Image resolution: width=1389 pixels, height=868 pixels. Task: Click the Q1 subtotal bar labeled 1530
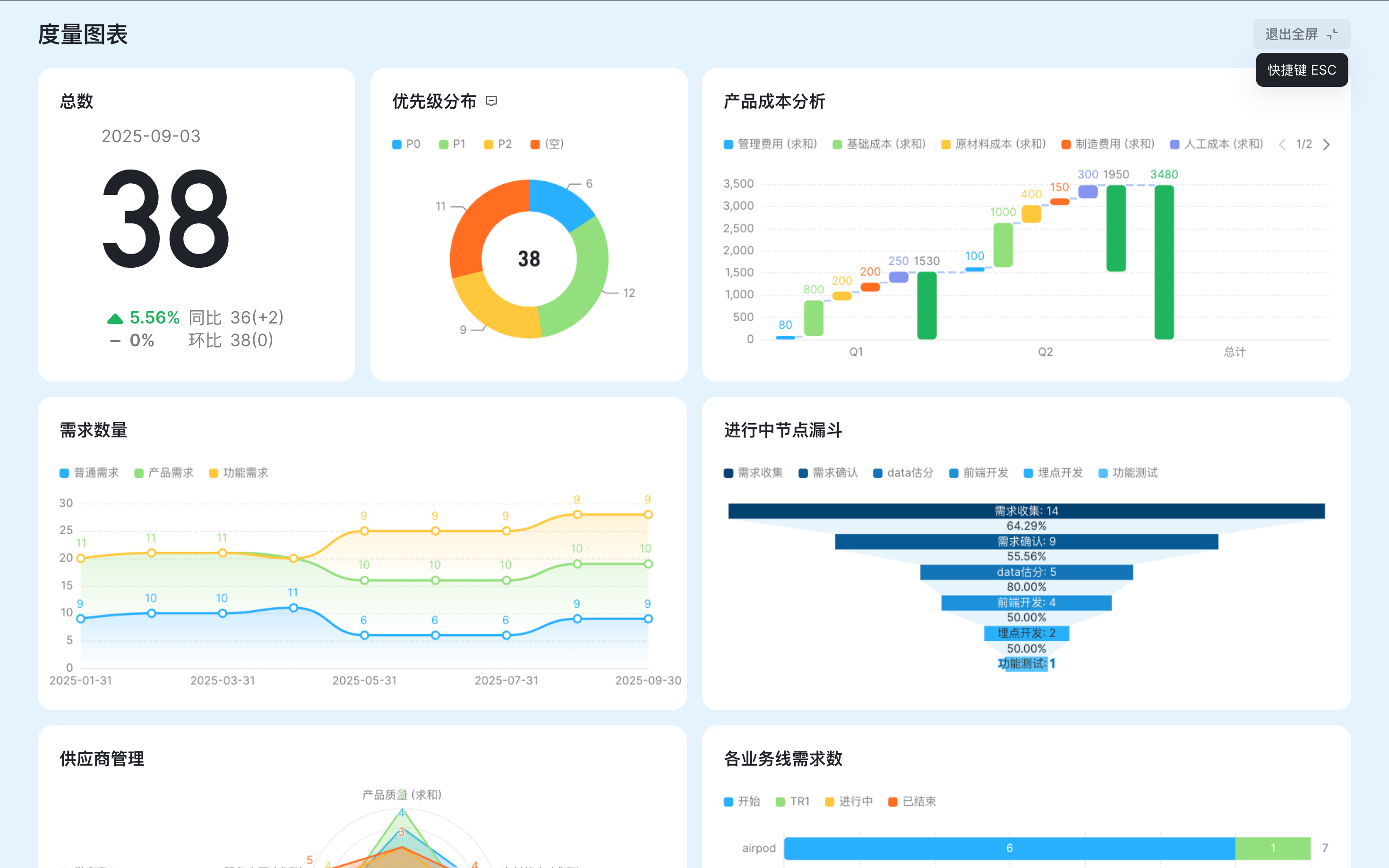(927, 306)
